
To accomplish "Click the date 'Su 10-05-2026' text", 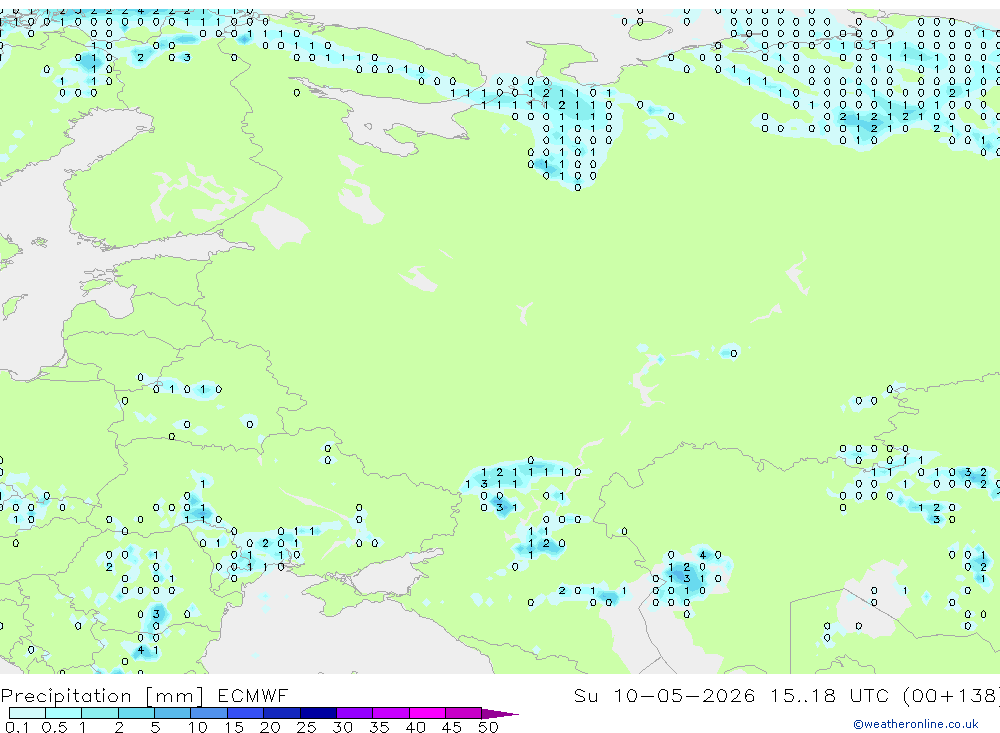I will (x=664, y=695).
